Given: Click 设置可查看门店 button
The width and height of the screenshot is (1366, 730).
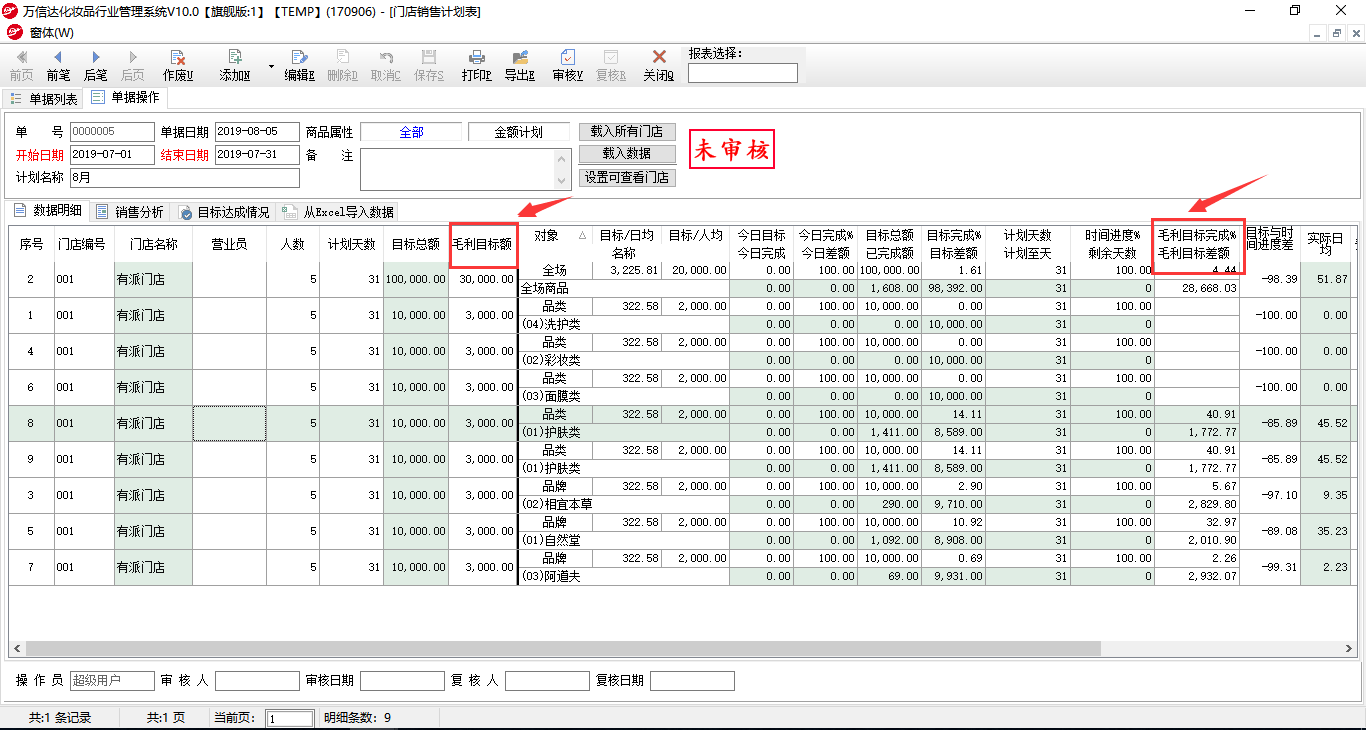Looking at the screenshot, I should [x=627, y=178].
